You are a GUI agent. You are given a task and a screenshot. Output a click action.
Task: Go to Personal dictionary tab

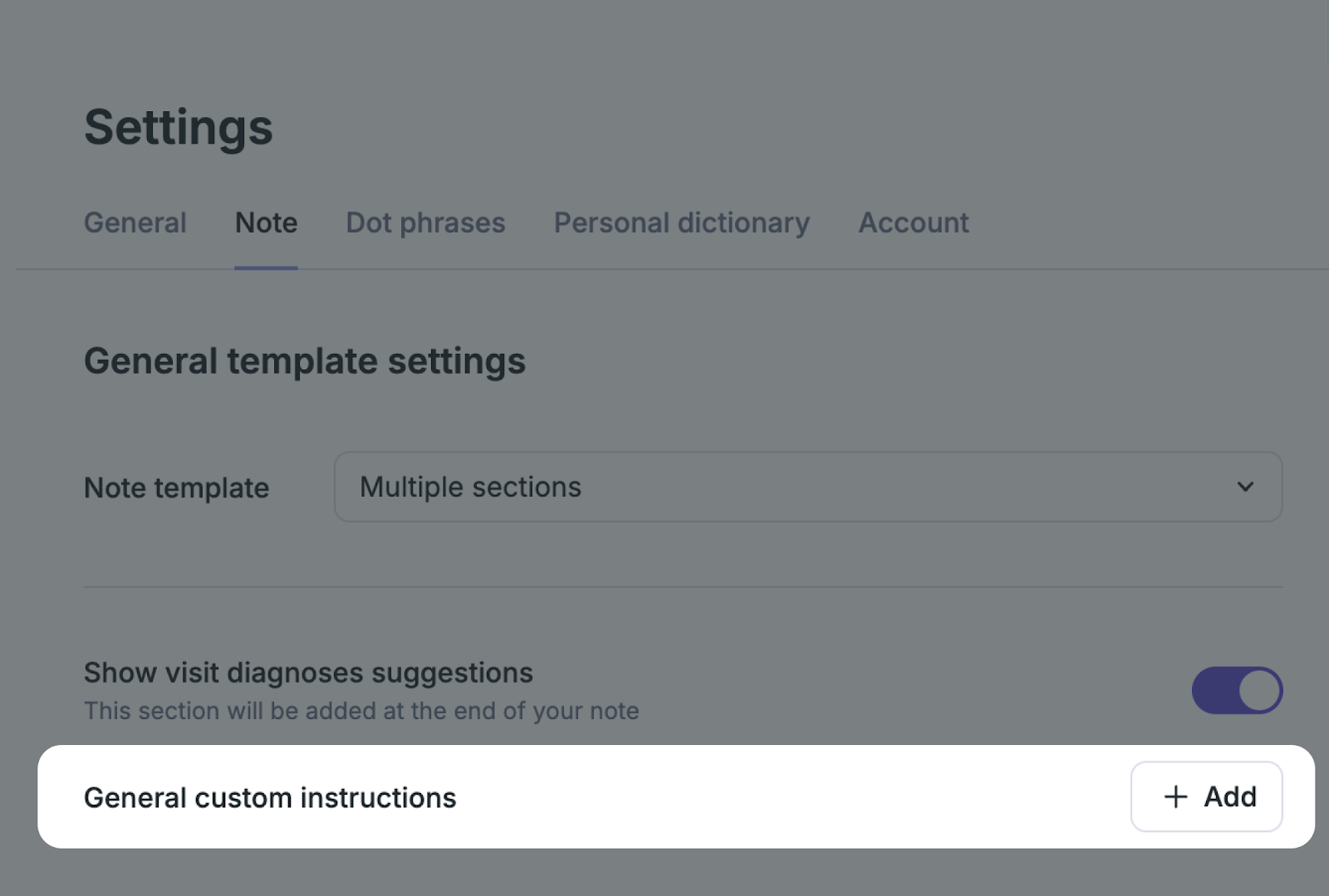click(682, 223)
